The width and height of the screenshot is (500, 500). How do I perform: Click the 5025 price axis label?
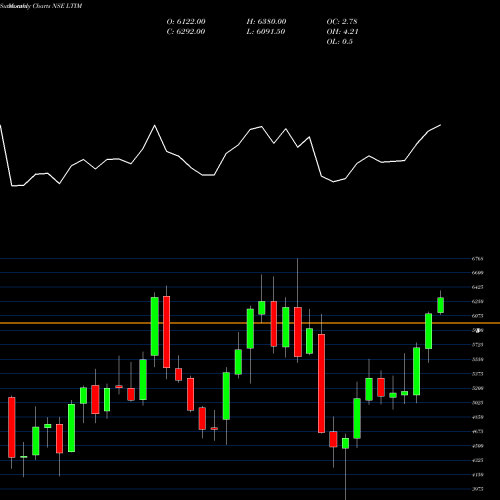pyautogui.click(x=477, y=402)
